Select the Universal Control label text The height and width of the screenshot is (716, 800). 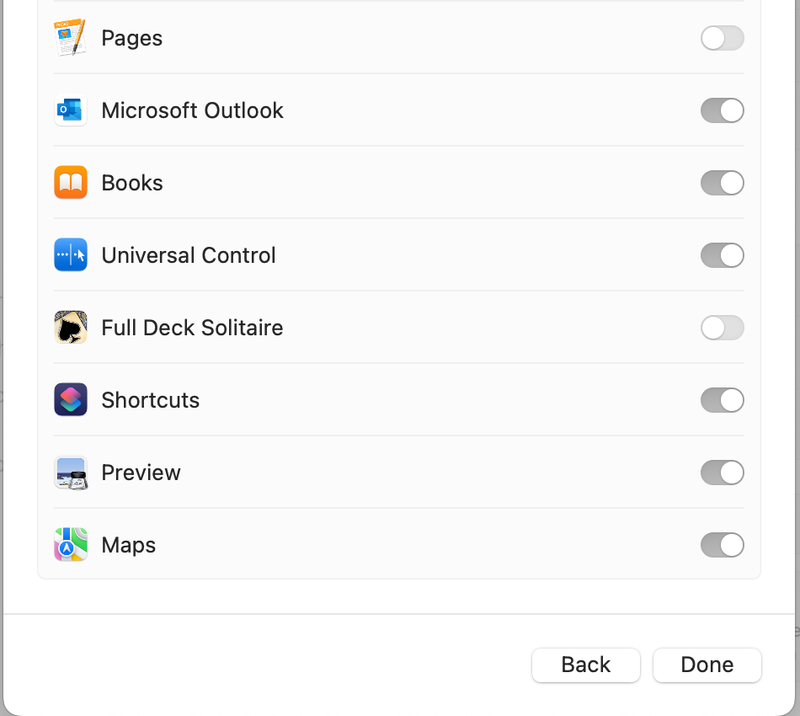pyautogui.click(x=188, y=255)
